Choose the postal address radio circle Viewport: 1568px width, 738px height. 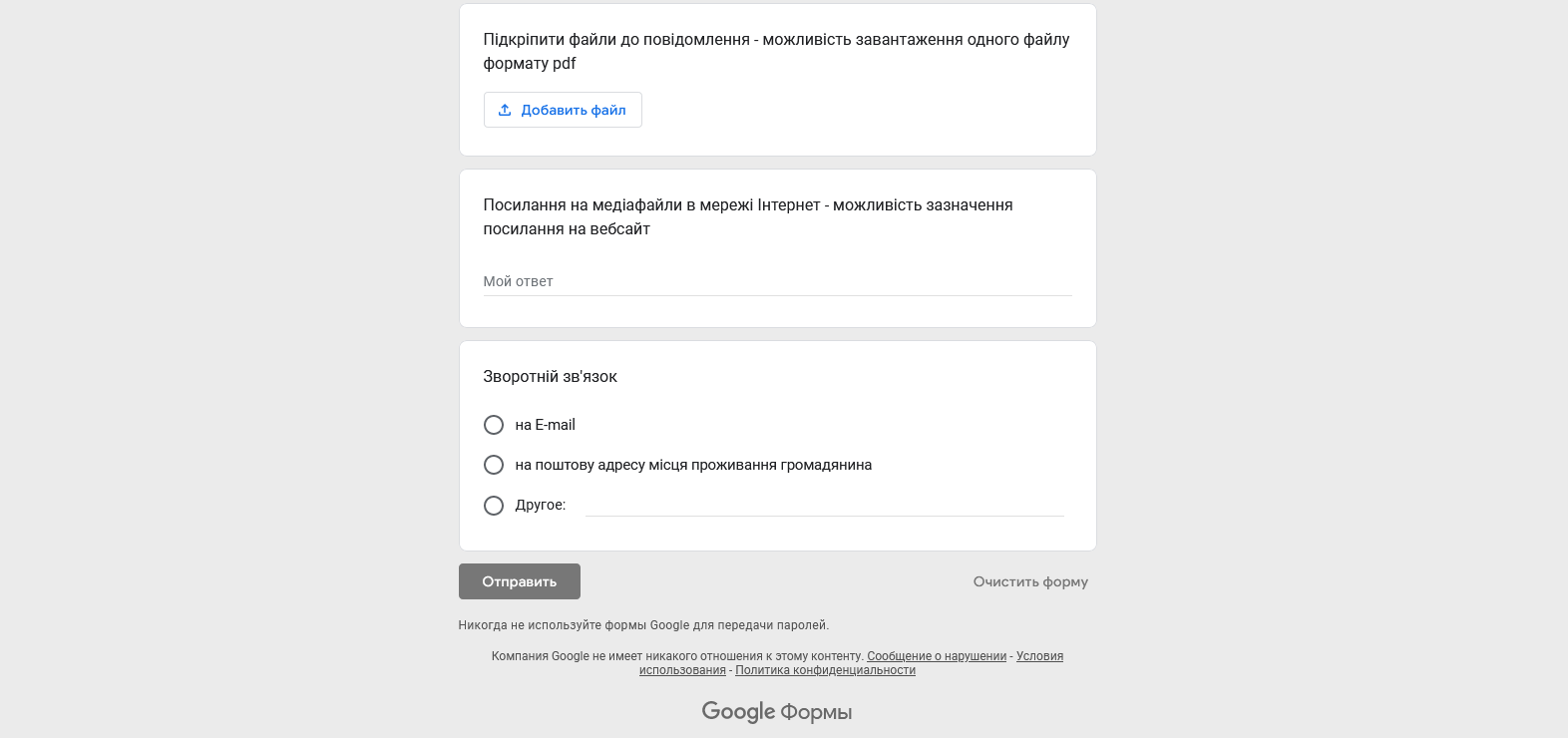click(494, 465)
